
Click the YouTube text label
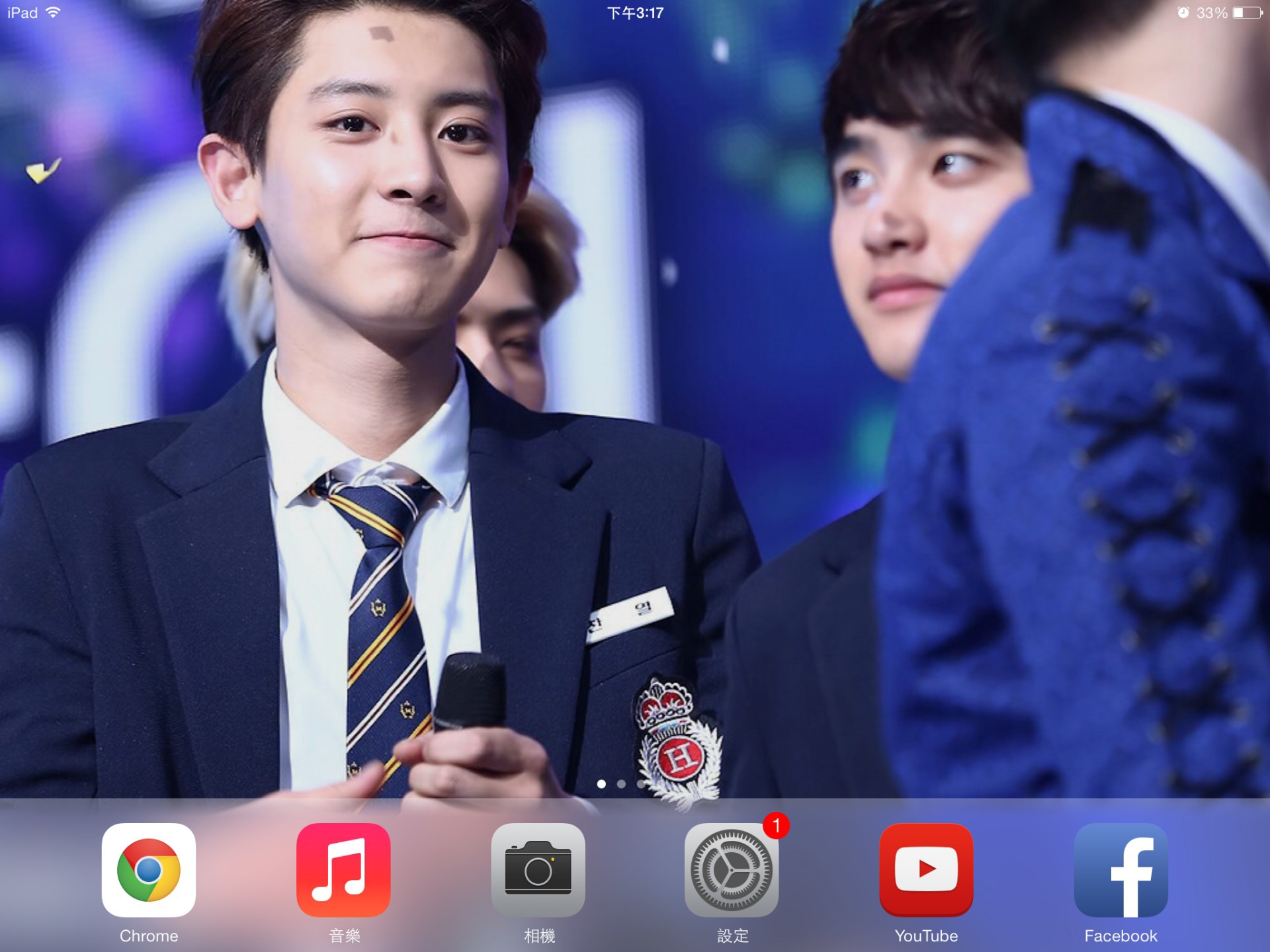pos(926,936)
